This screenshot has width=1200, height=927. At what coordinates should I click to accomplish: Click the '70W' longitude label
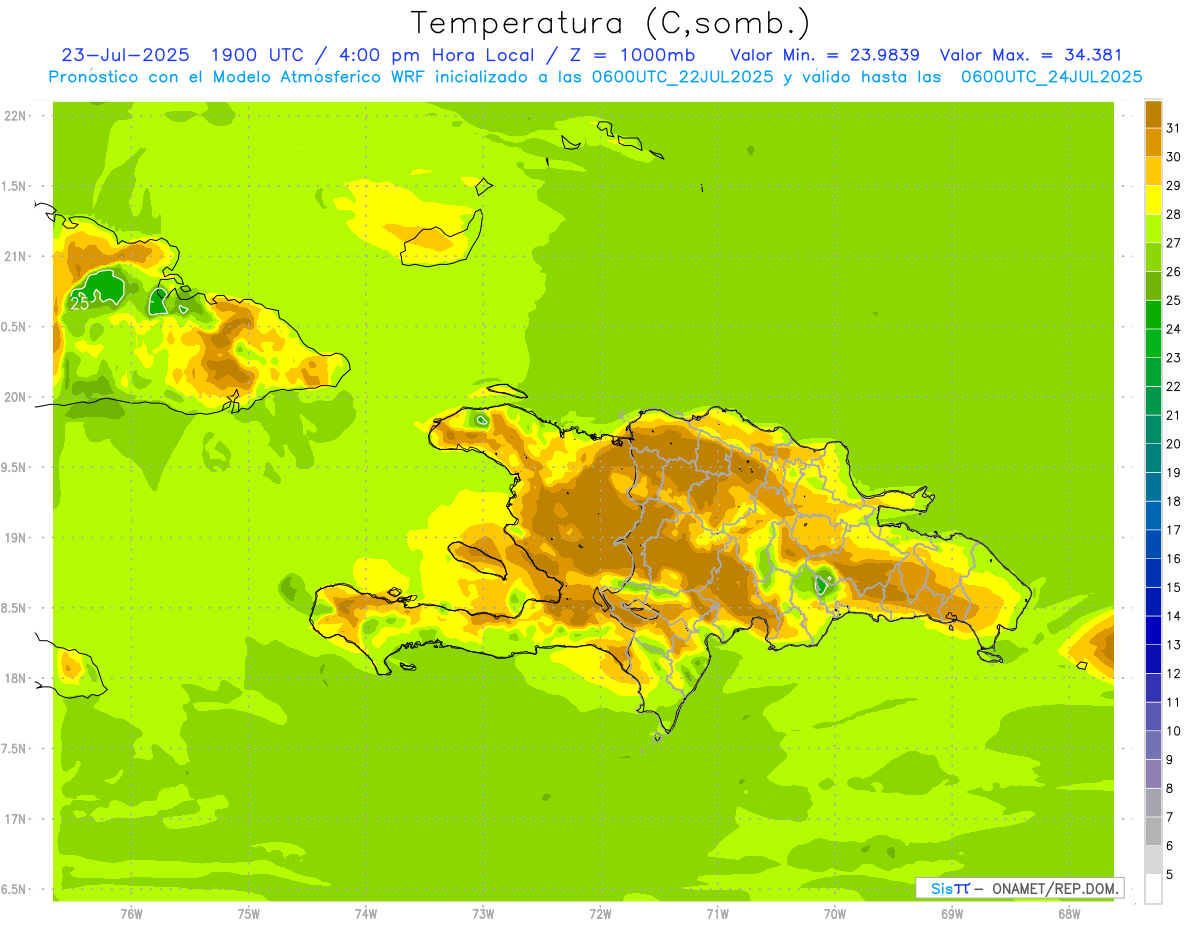point(835,913)
